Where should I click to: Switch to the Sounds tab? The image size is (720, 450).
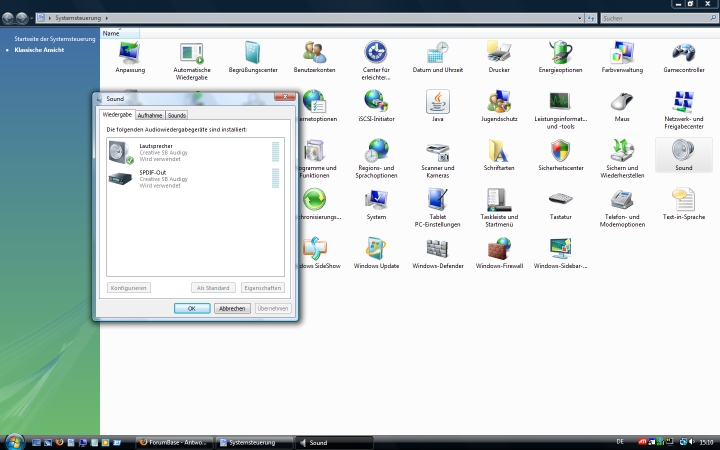pos(177,115)
